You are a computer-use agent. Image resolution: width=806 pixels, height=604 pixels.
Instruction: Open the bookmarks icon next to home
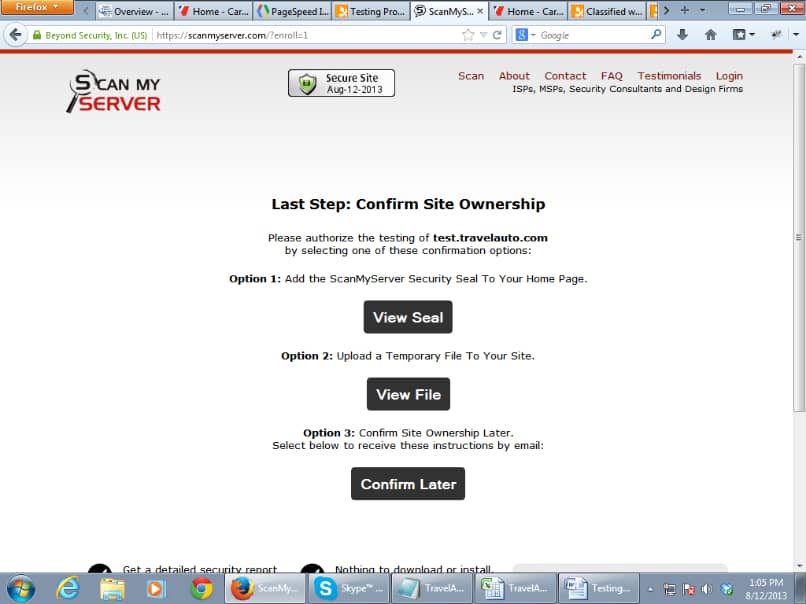737,32
